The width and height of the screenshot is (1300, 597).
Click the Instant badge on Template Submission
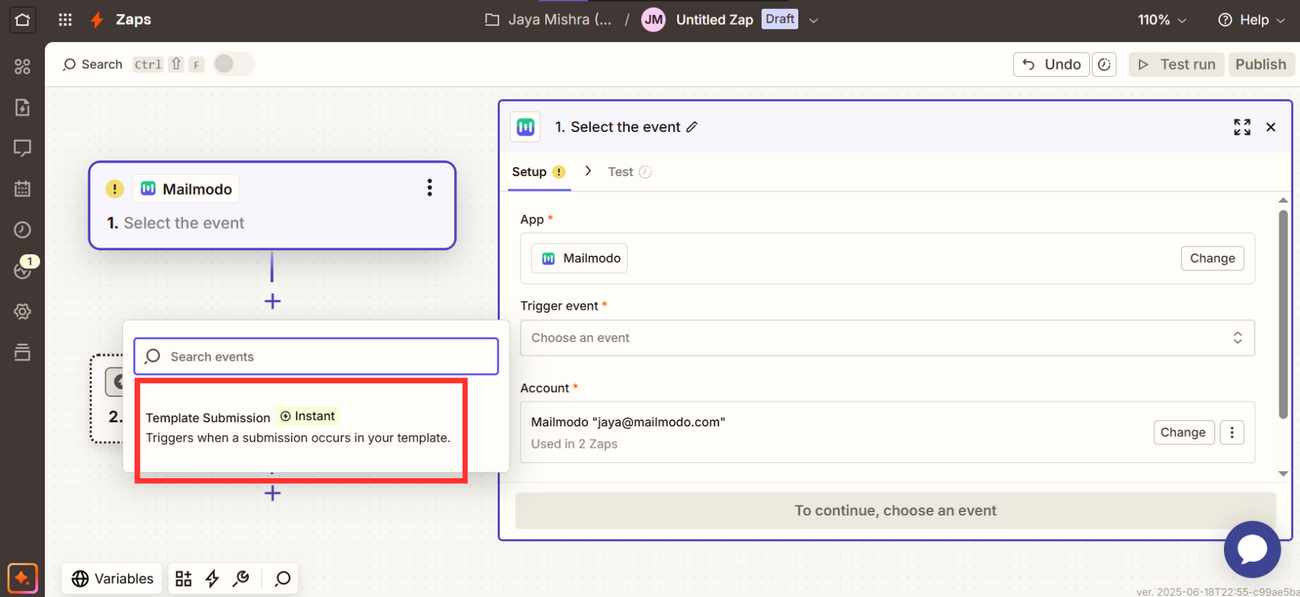pos(308,416)
